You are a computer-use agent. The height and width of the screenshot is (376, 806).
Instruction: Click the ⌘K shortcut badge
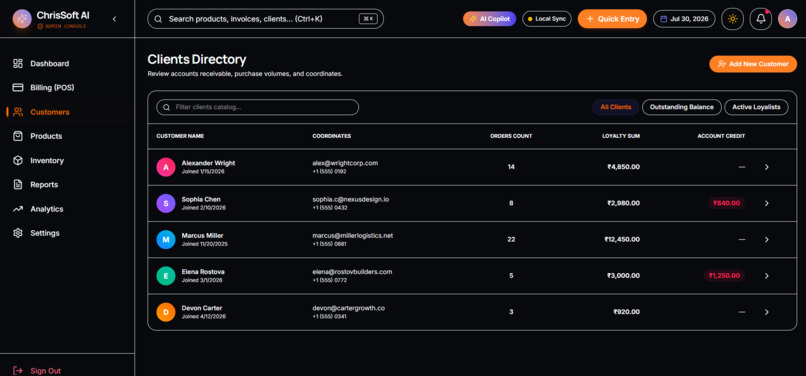point(367,19)
